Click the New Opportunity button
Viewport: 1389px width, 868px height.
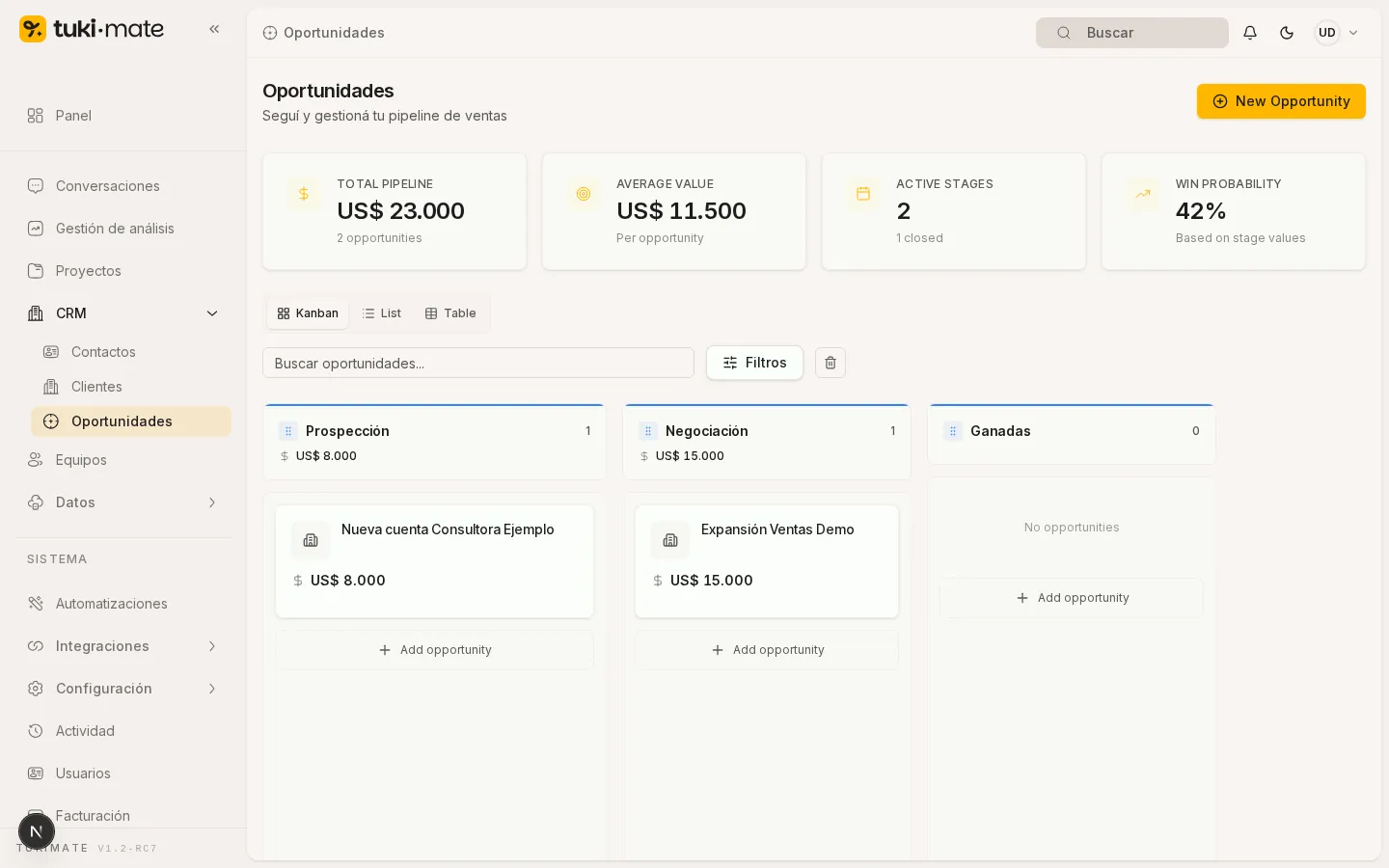(x=1281, y=101)
